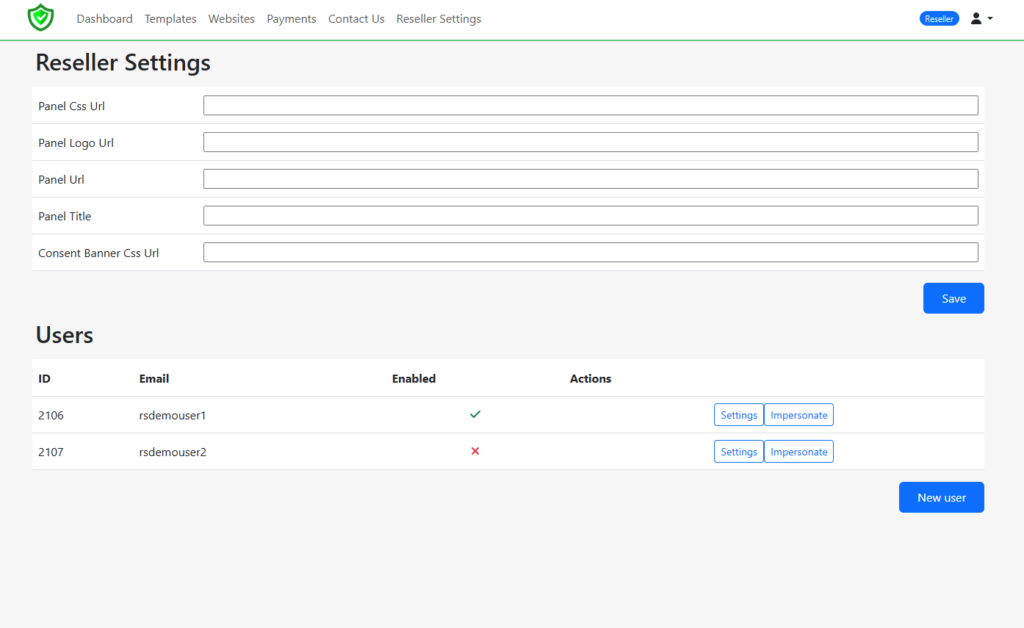Select the email cell rsdemouser2

click(x=172, y=452)
